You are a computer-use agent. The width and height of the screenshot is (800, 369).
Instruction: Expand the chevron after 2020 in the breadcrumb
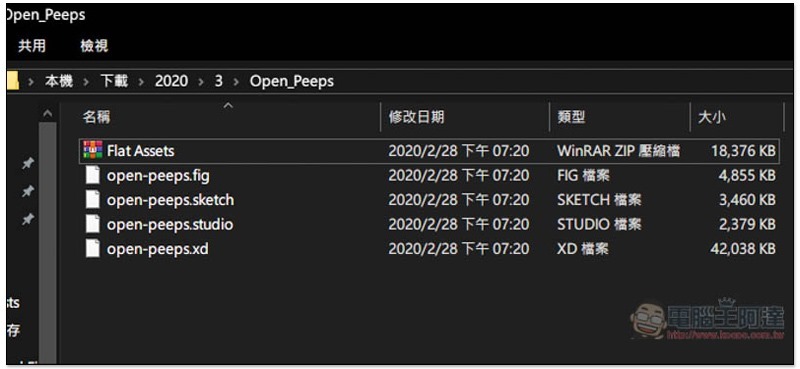point(201,81)
